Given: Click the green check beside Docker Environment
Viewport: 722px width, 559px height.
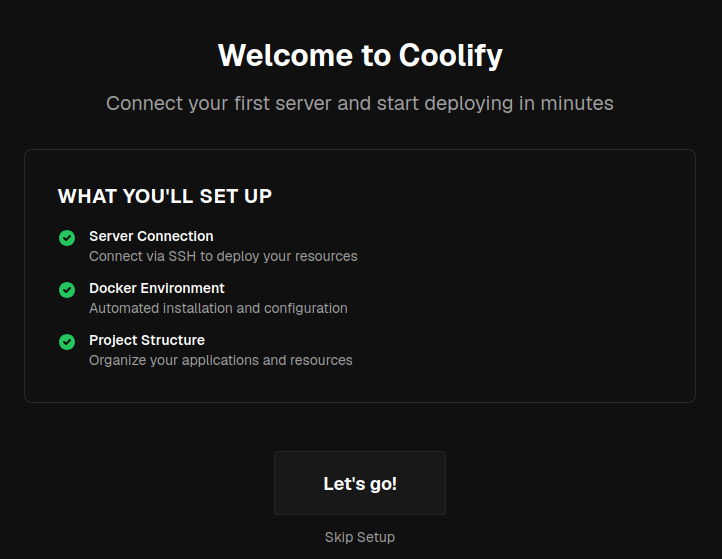Looking at the screenshot, I should click(x=67, y=290).
